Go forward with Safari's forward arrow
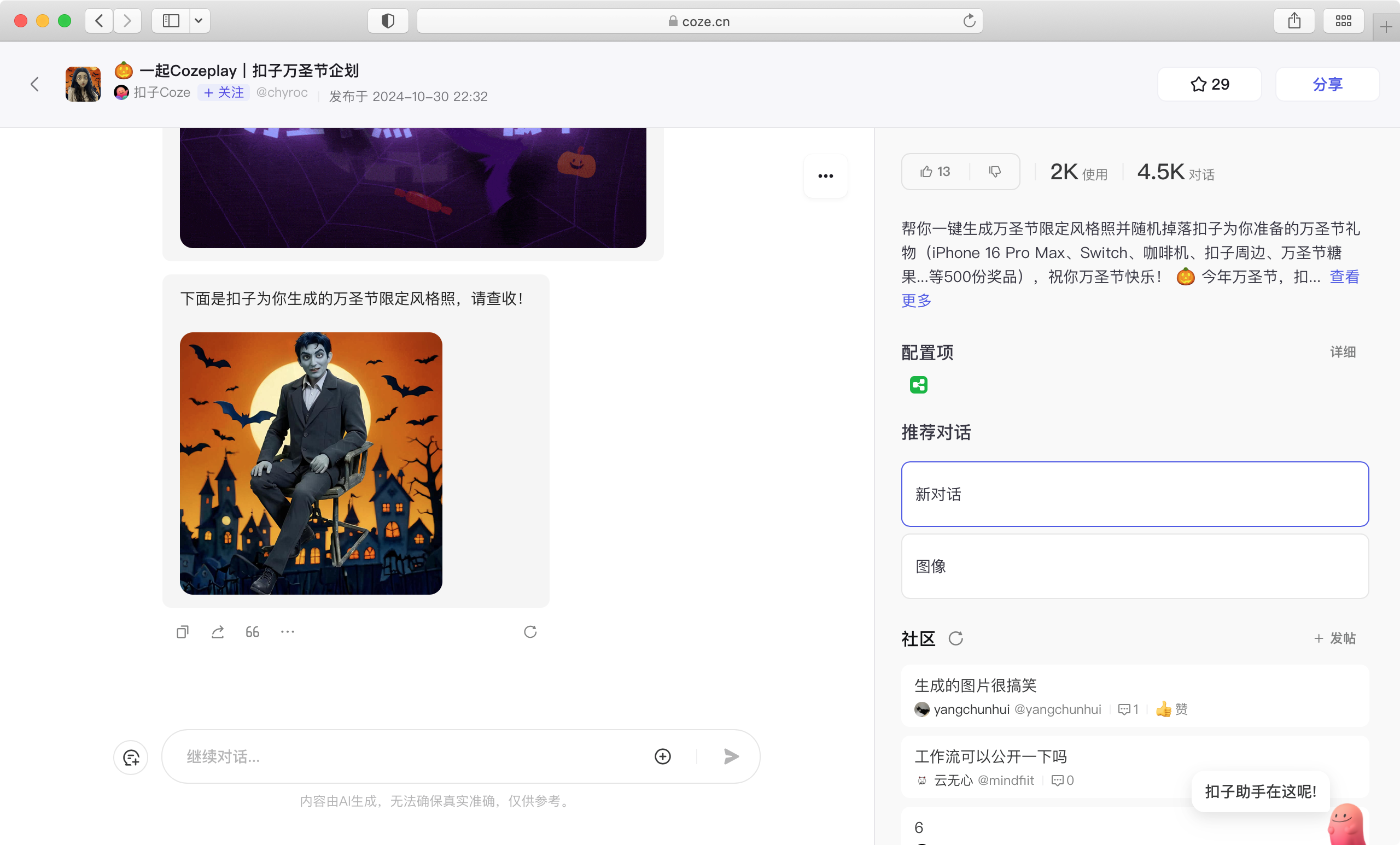The width and height of the screenshot is (1400, 845). point(127,21)
